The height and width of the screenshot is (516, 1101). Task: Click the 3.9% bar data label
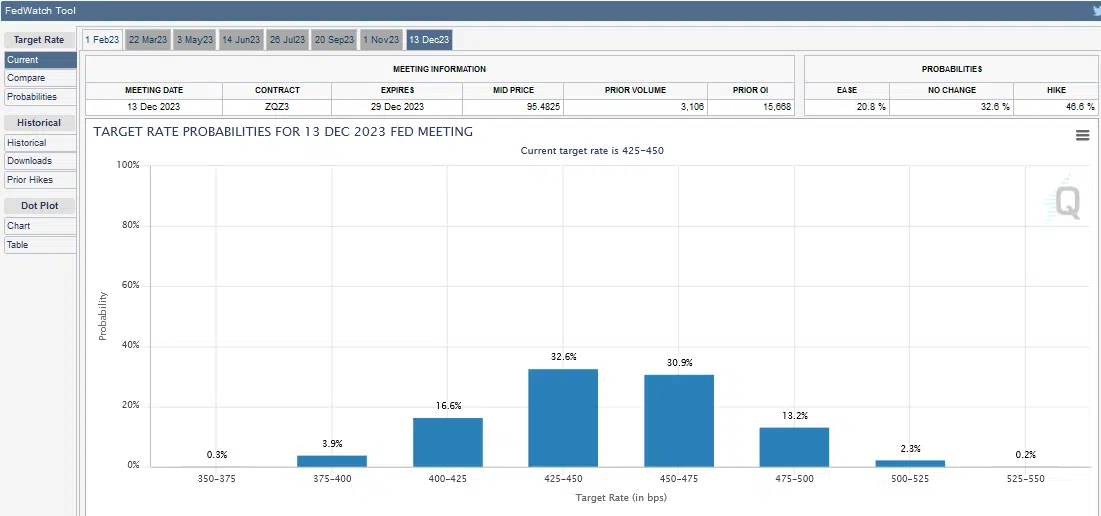pos(332,444)
